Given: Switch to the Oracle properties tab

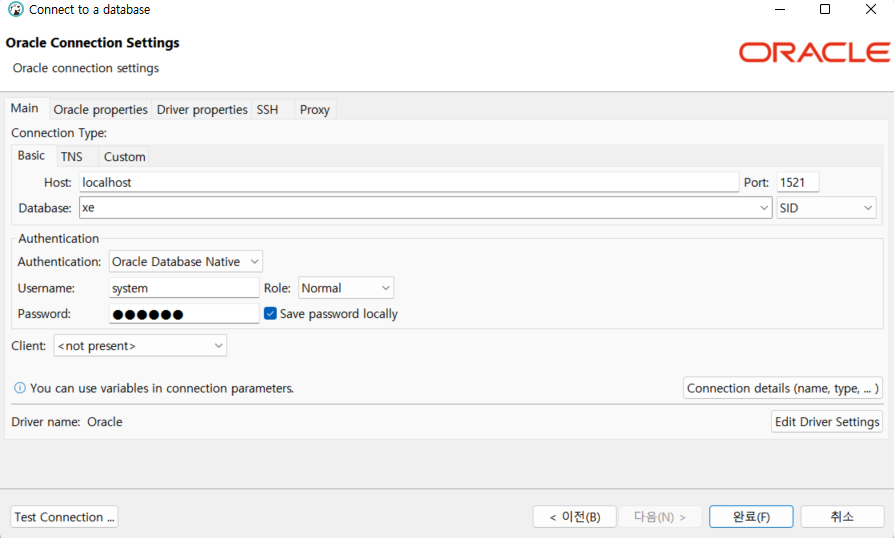Looking at the screenshot, I should [100, 109].
